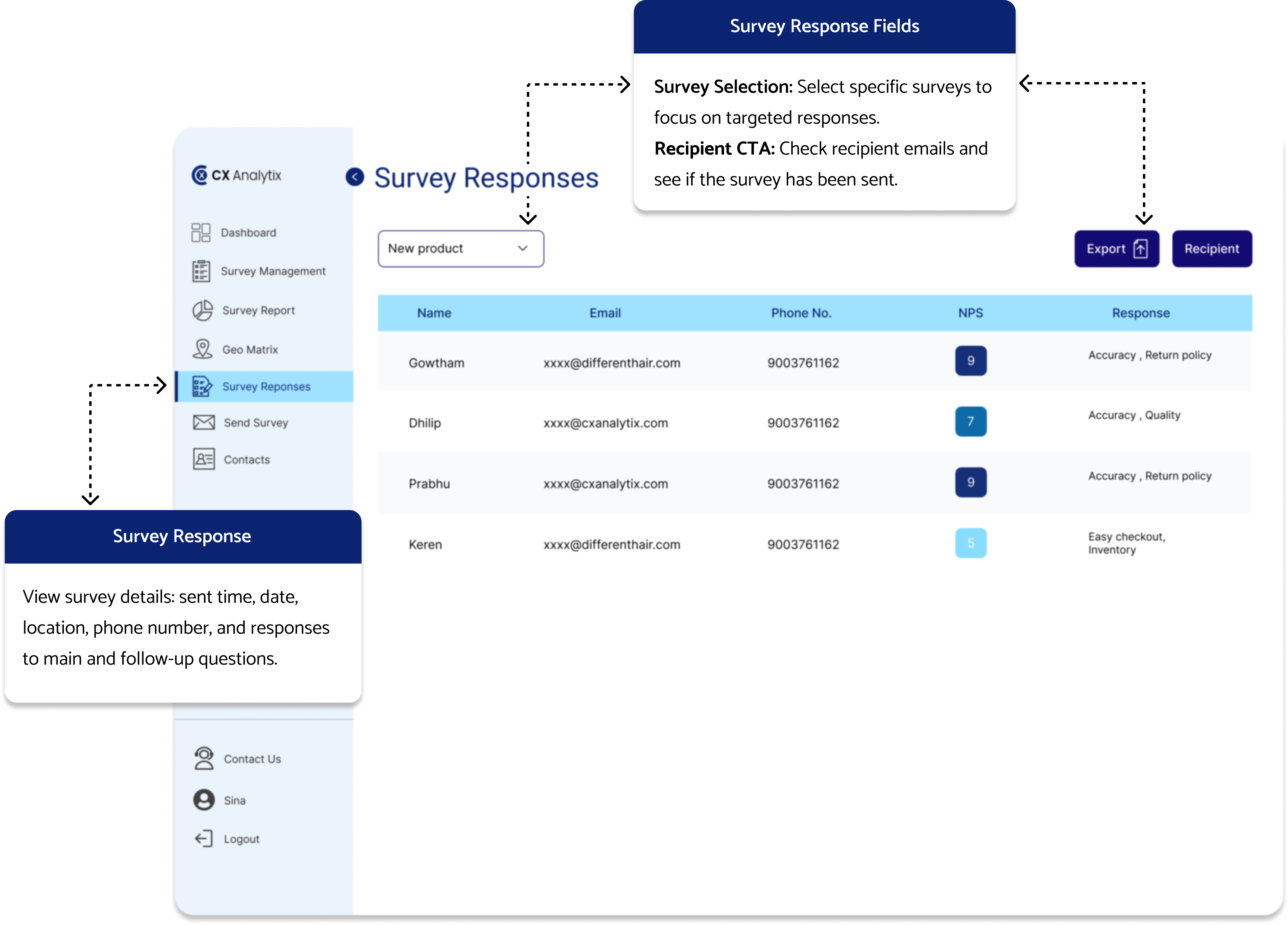Click Keren's NPS score badge 5
The width and height of the screenshot is (1288, 925).
point(970,543)
